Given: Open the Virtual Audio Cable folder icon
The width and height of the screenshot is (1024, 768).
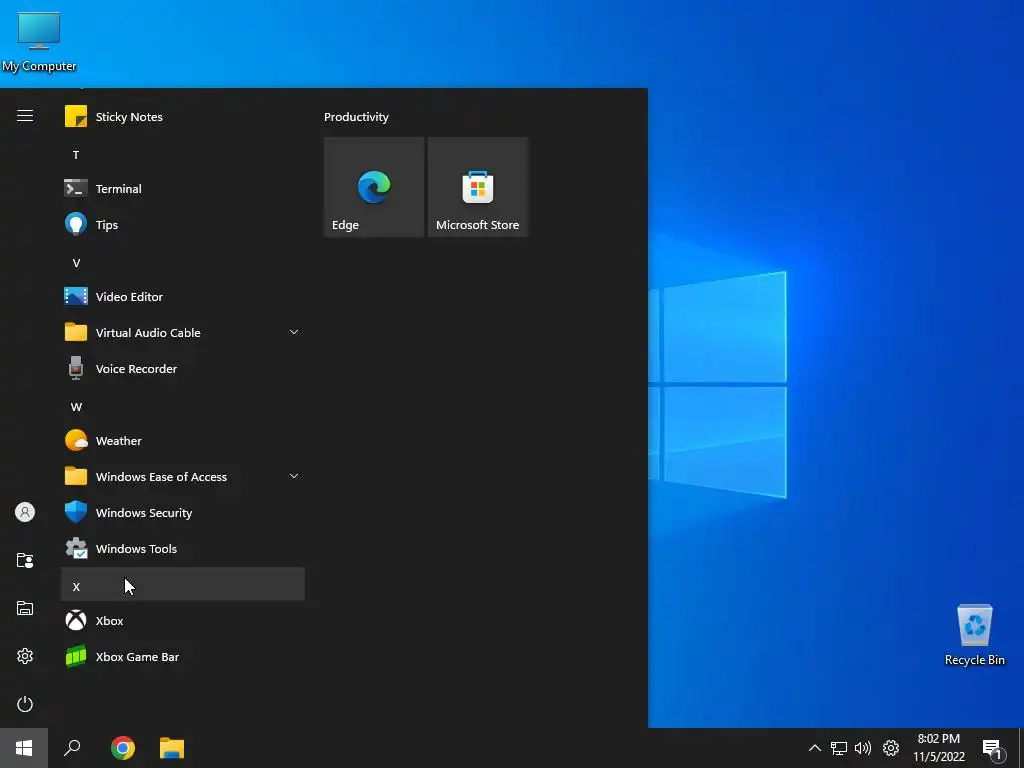Looking at the screenshot, I should (76, 332).
